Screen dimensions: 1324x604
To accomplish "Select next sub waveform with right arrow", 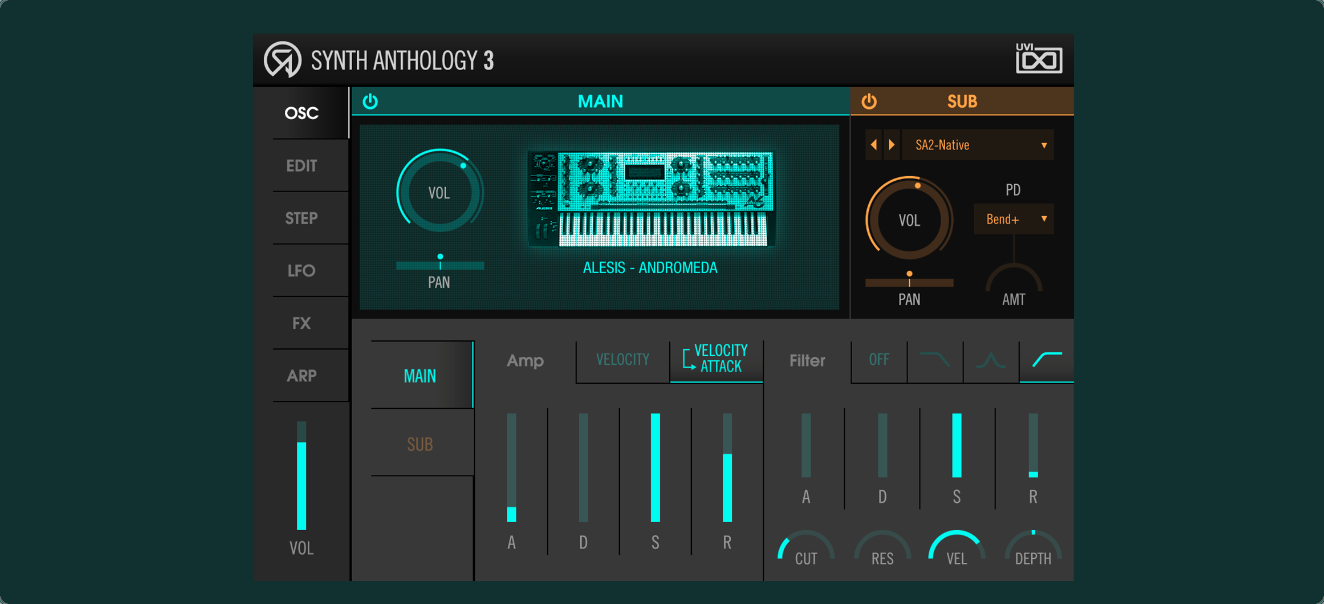I will point(891,145).
